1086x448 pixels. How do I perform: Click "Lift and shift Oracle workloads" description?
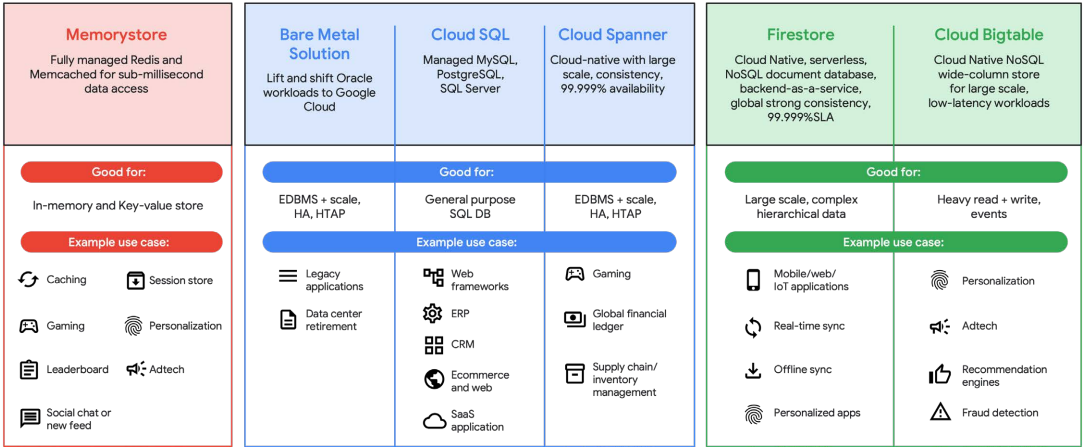(319, 93)
